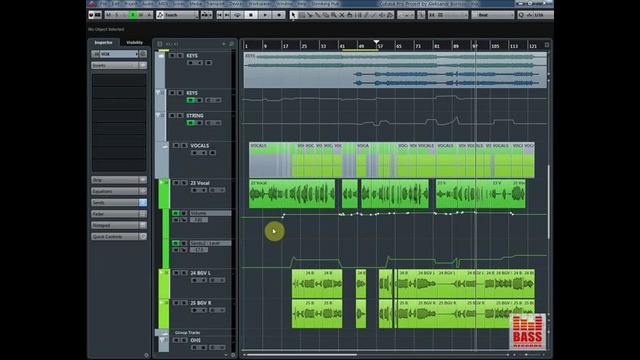
Task: Click record enable on 23 Vocal track
Action: click(x=195, y=190)
